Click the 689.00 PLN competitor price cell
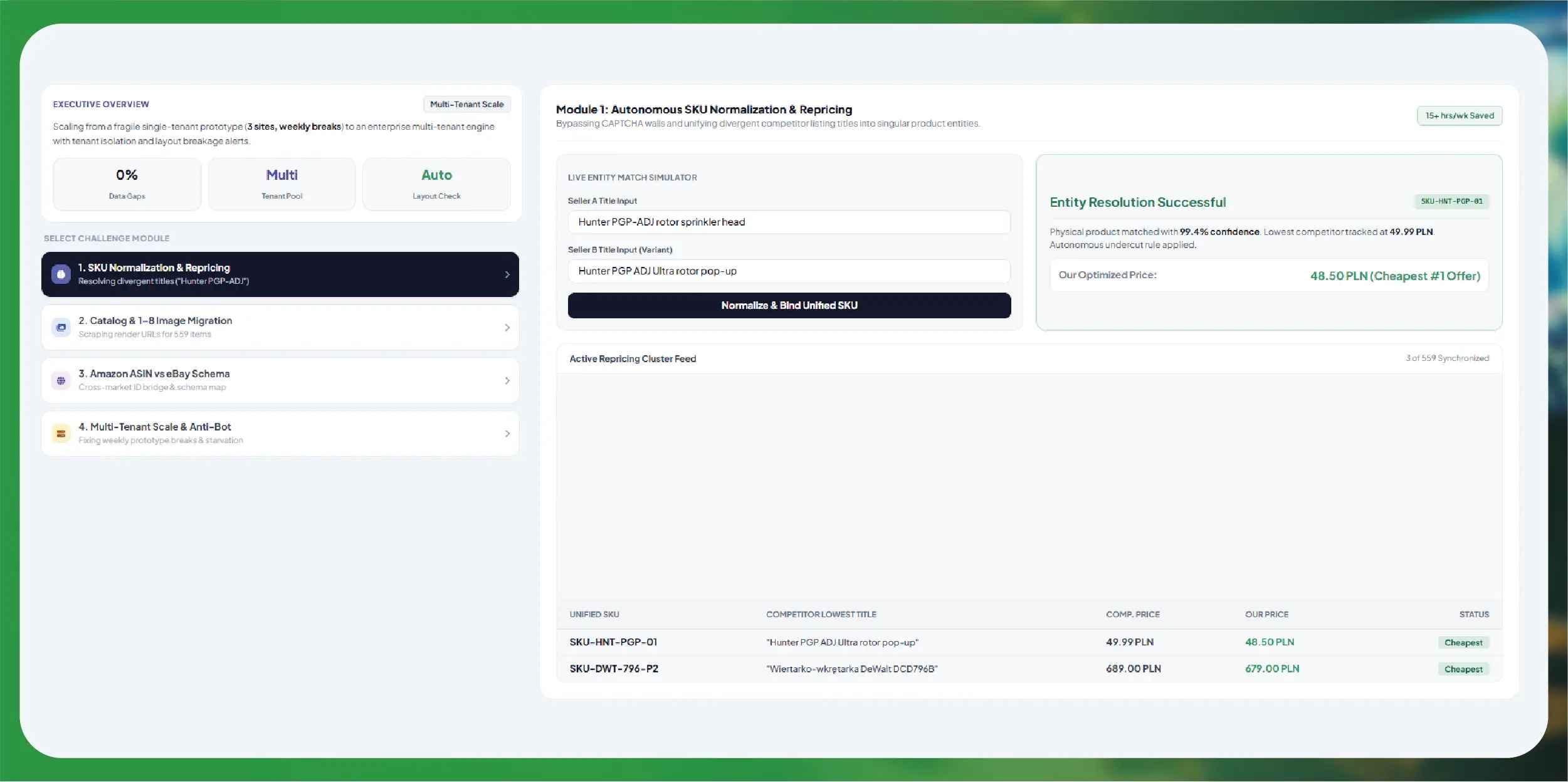 [1134, 669]
